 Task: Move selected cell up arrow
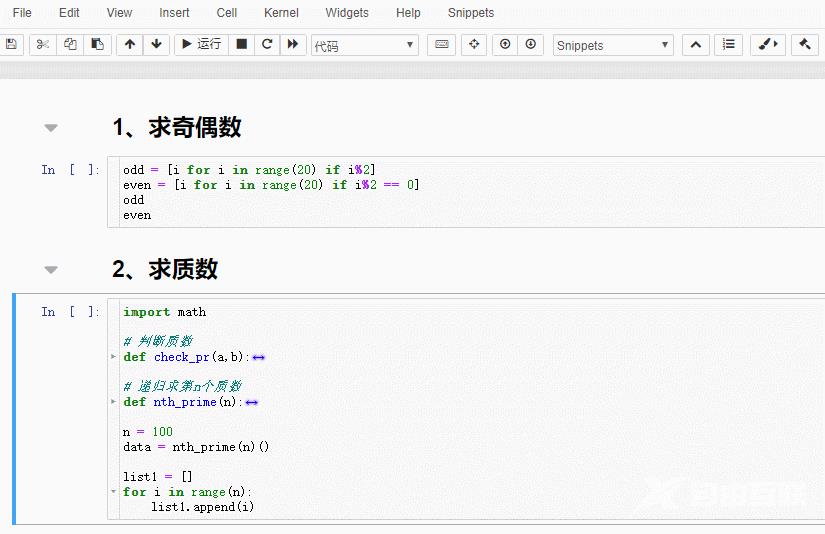[129, 44]
